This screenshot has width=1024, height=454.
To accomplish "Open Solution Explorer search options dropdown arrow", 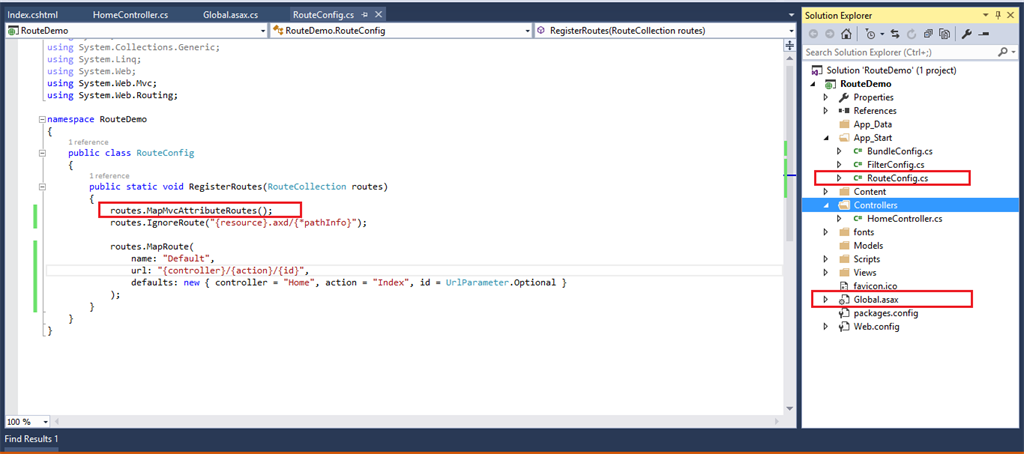I will click(1013, 52).
